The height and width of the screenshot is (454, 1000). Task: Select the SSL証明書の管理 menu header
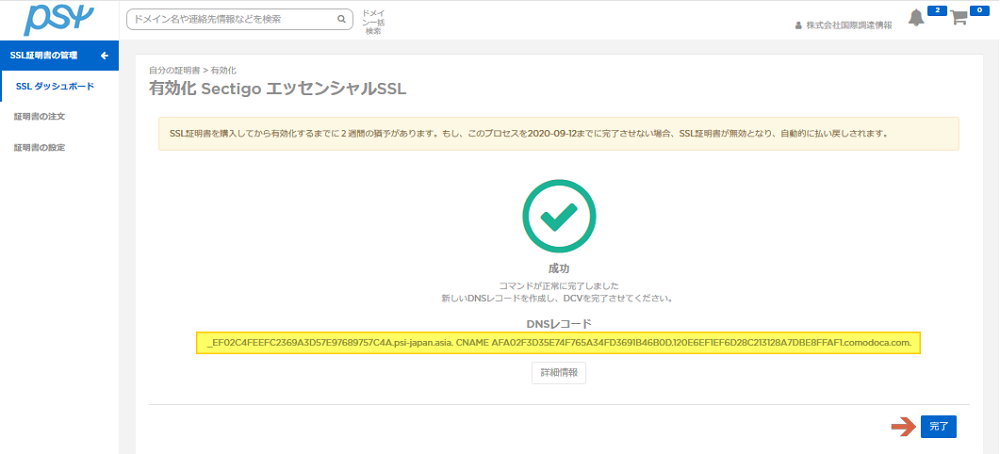[59, 55]
